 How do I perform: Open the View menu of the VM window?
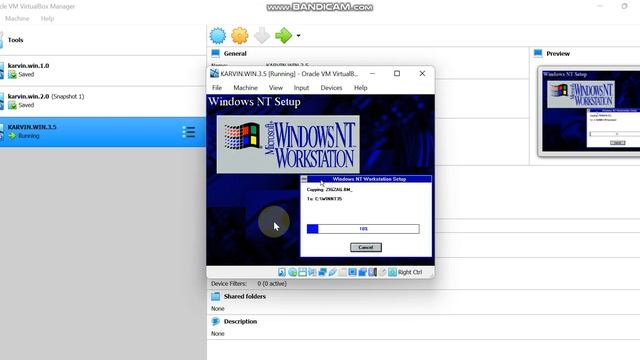(276, 88)
